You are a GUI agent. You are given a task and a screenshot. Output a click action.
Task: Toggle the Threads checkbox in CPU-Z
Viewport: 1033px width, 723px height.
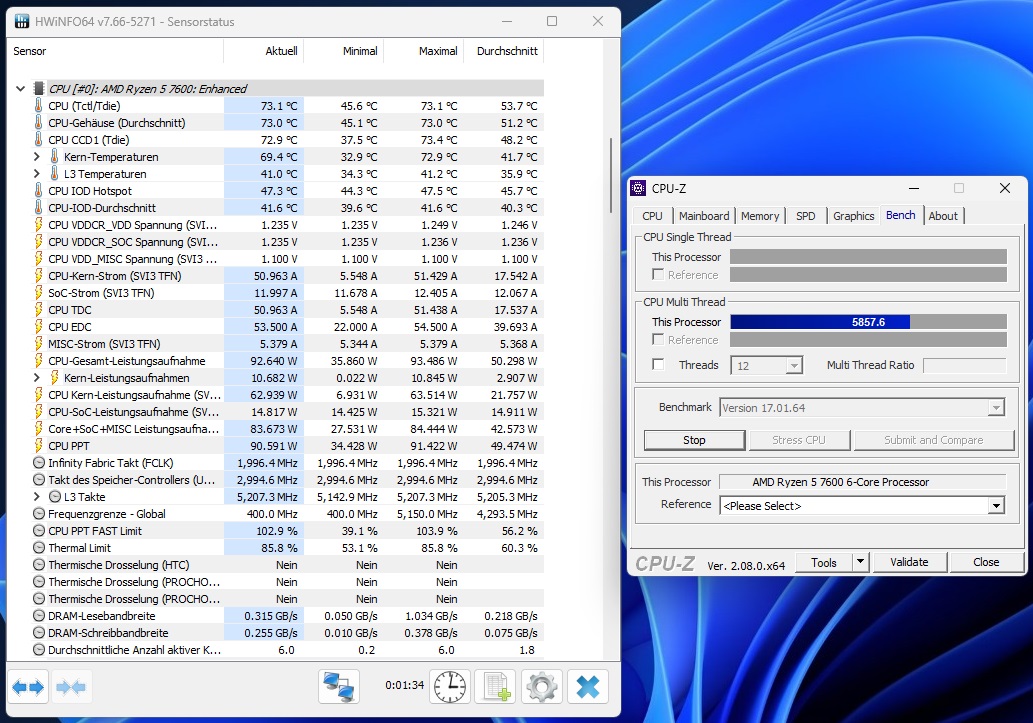[657, 364]
